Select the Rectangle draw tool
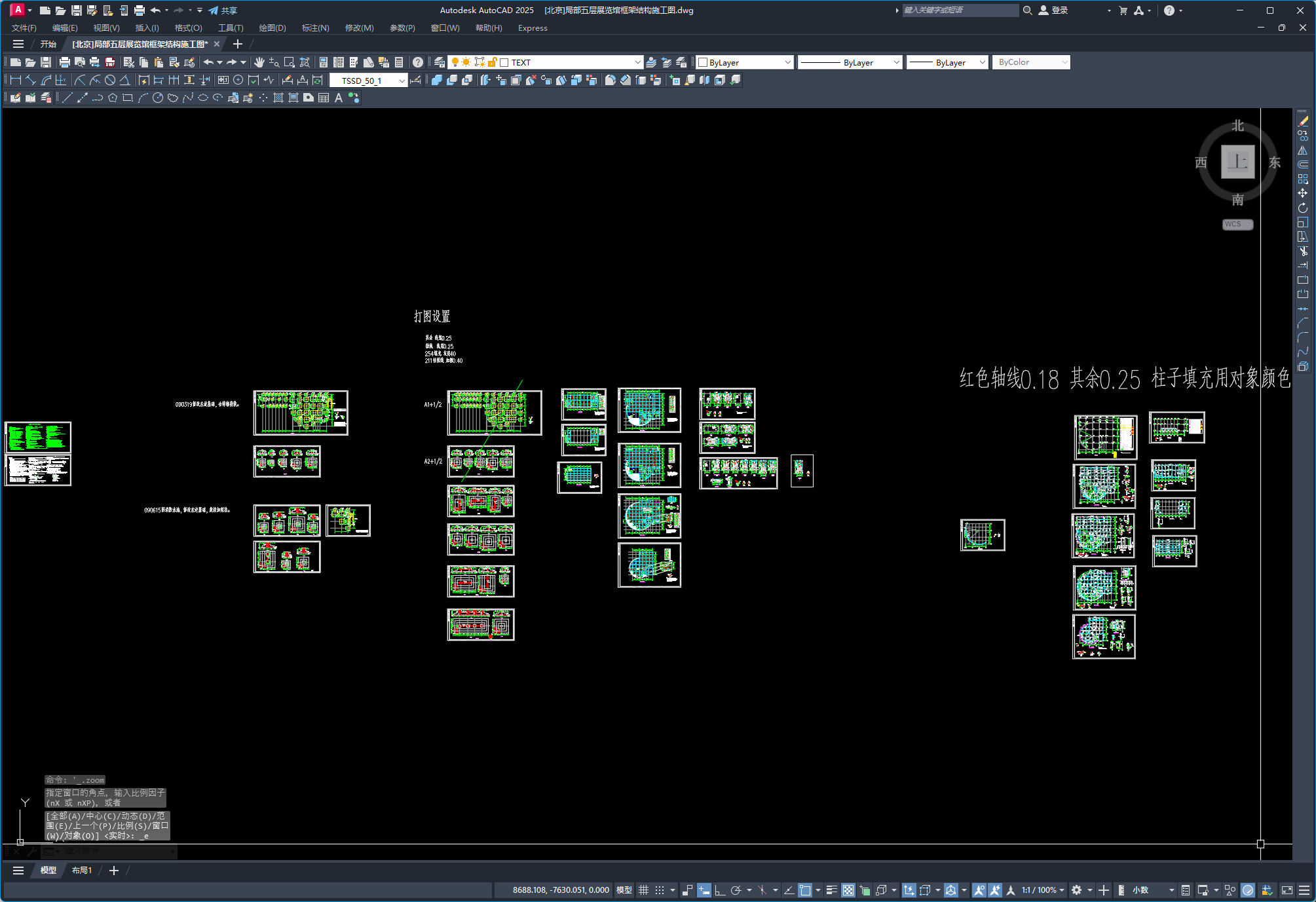 [128, 98]
